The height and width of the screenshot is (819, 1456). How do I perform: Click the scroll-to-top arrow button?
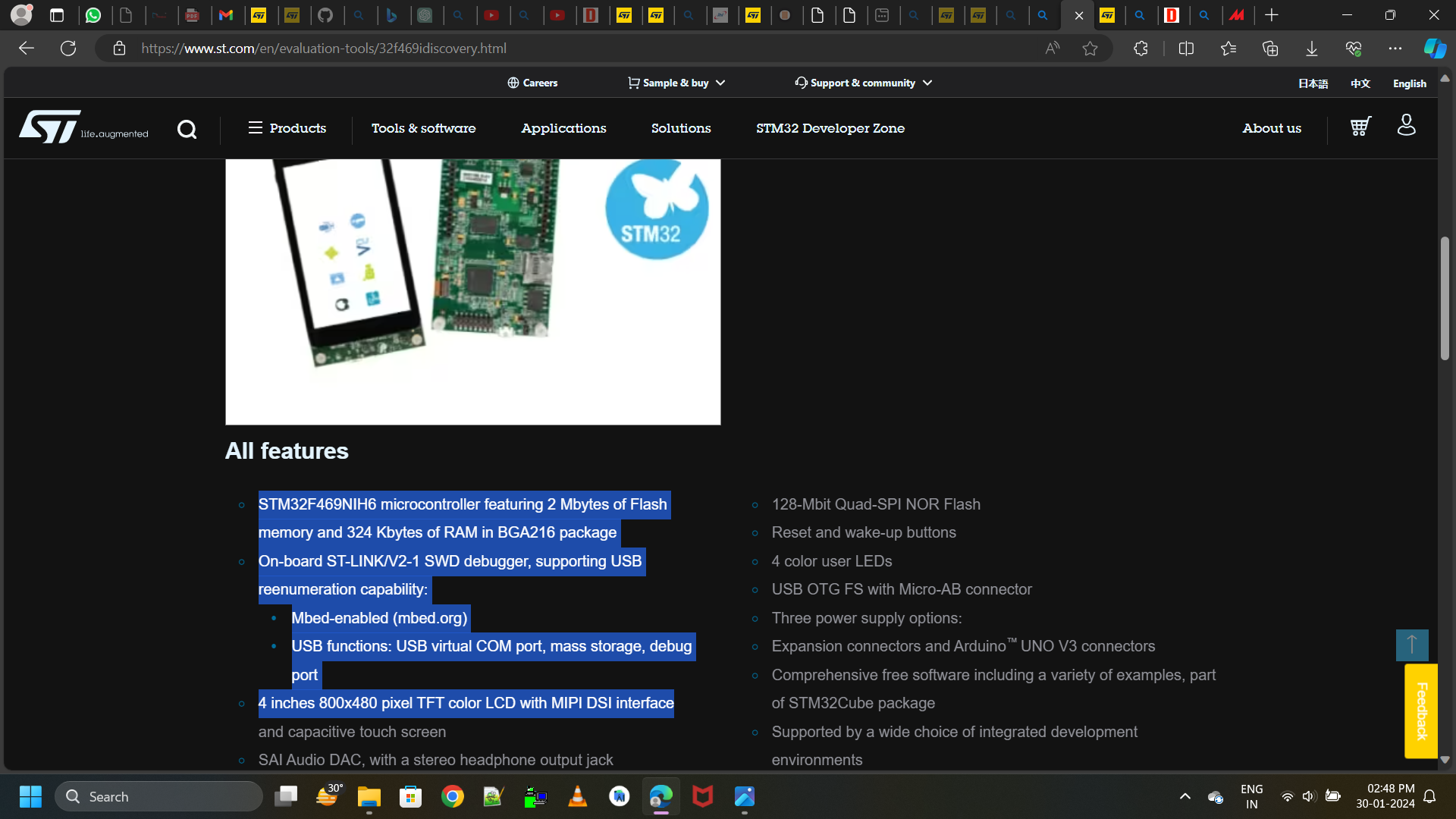click(1412, 645)
